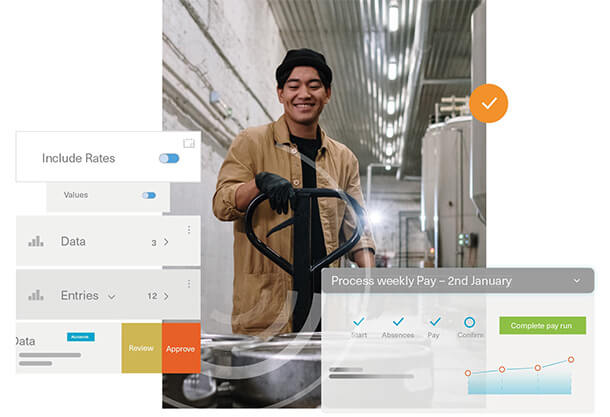Expand the Entries row right chevron

click(x=166, y=296)
